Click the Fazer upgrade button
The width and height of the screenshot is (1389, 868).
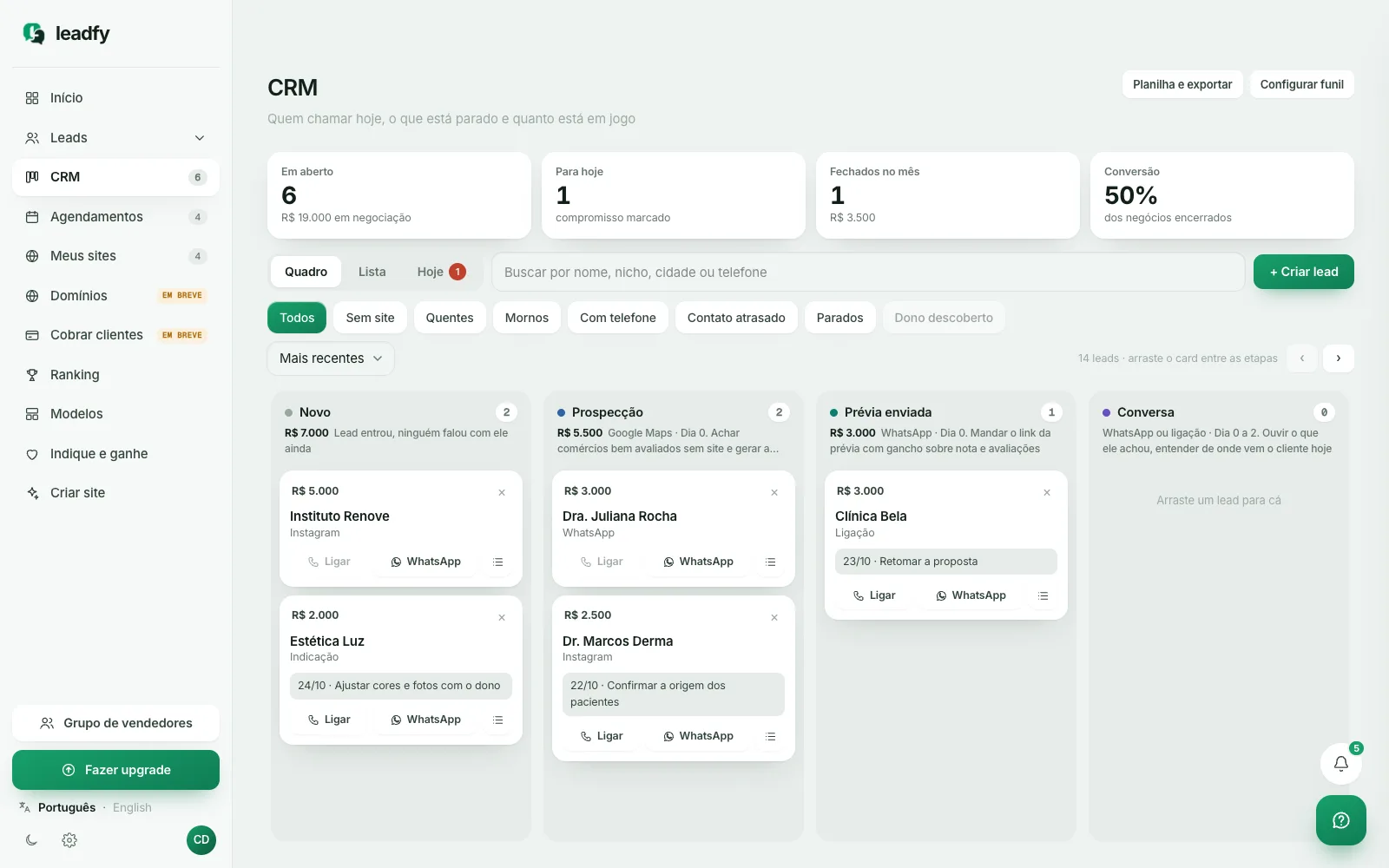pyautogui.click(x=115, y=770)
